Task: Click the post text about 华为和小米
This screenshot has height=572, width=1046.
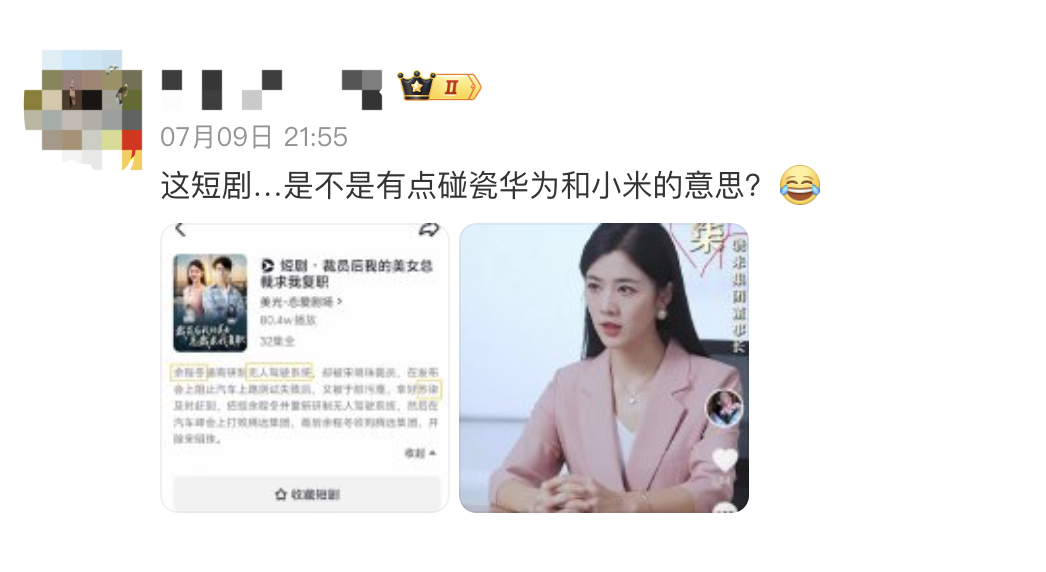Action: [460, 186]
